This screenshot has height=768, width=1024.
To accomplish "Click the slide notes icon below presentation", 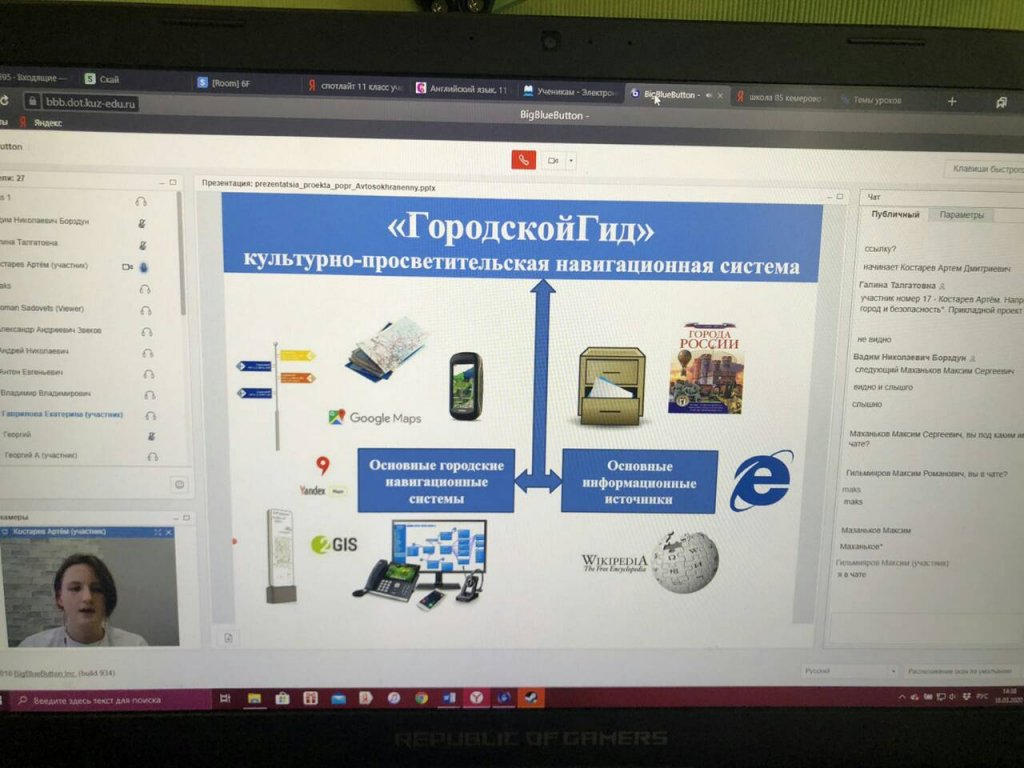I will (228, 638).
